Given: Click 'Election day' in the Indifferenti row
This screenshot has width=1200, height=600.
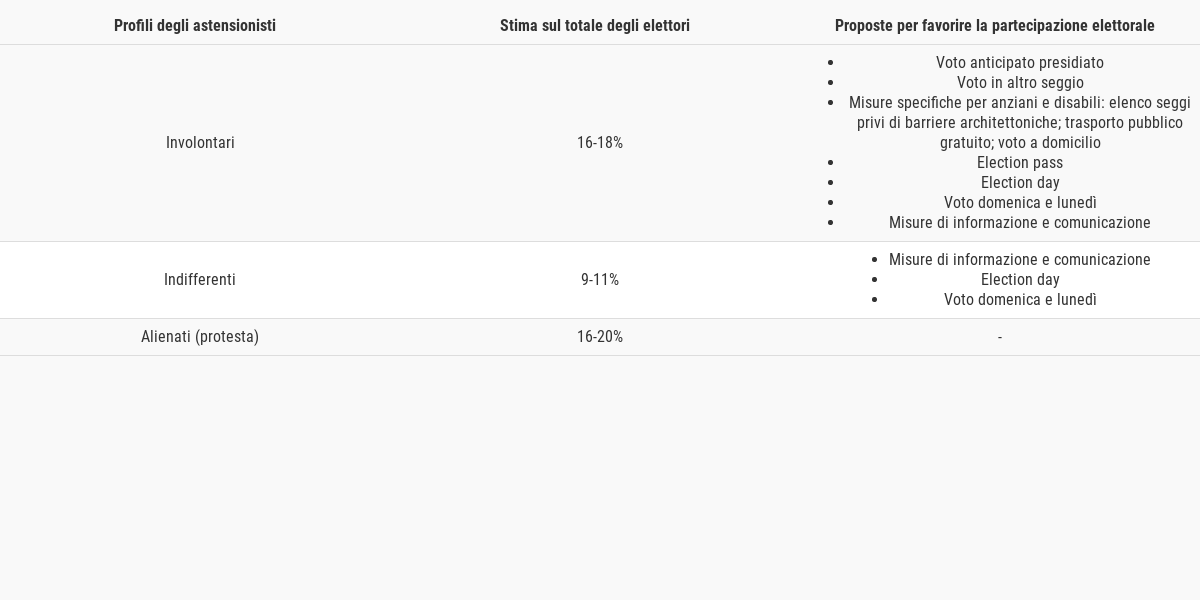Looking at the screenshot, I should [x=1020, y=280].
